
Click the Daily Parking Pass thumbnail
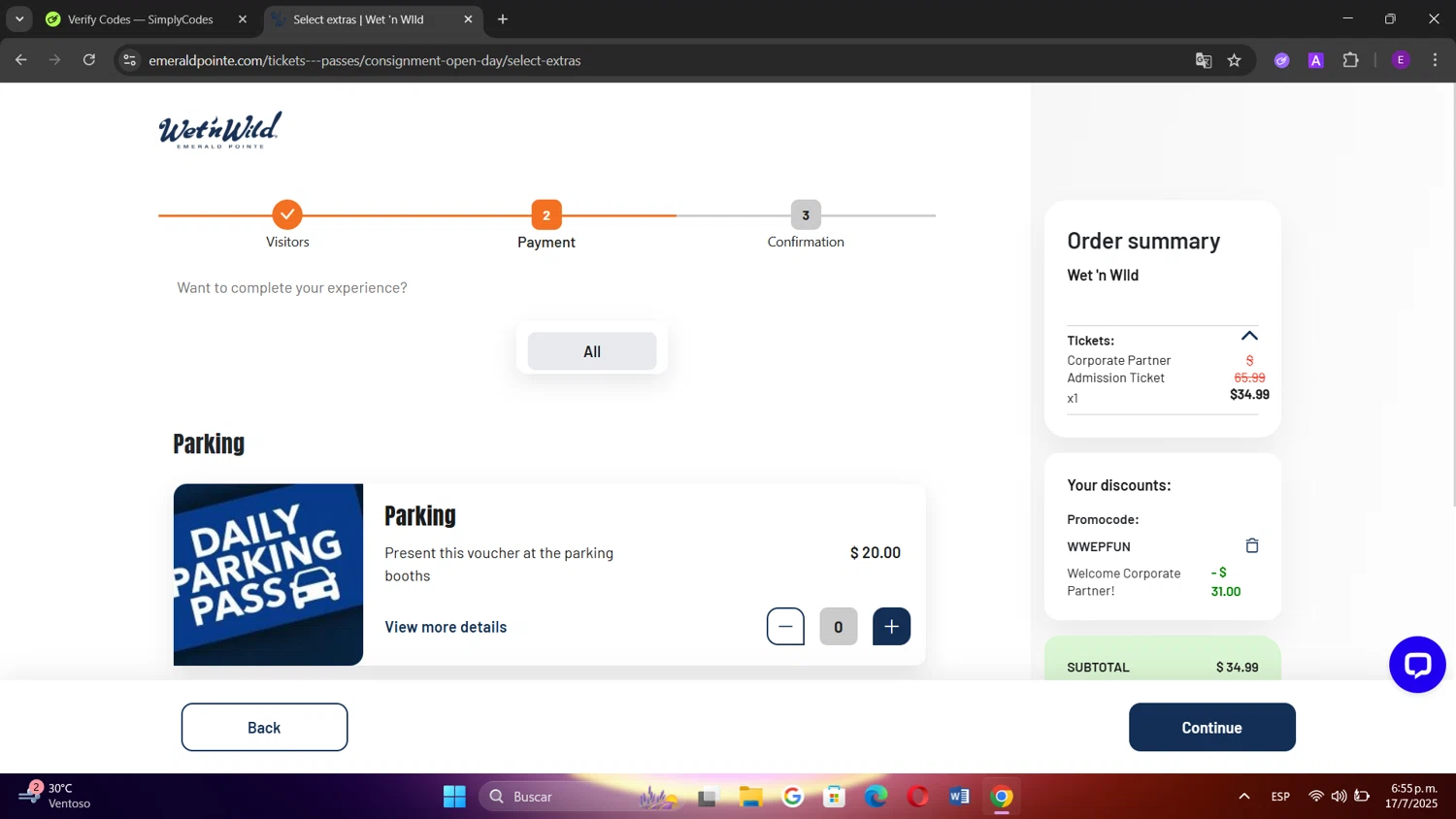click(x=268, y=574)
